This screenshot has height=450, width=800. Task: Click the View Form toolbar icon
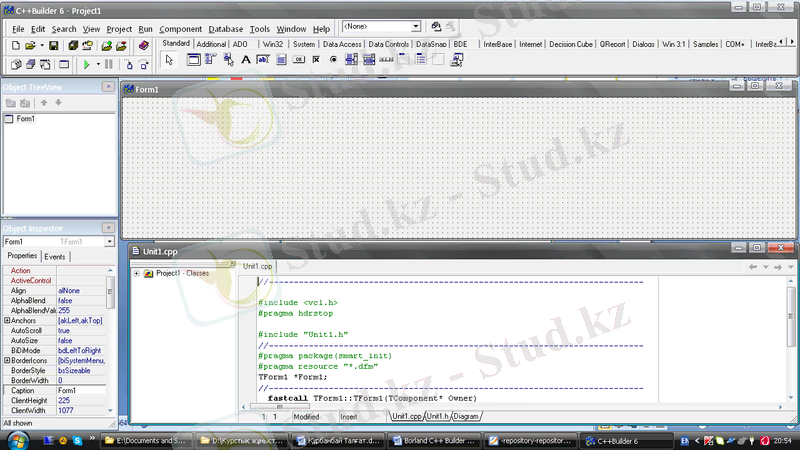pyautogui.click(x=30, y=65)
